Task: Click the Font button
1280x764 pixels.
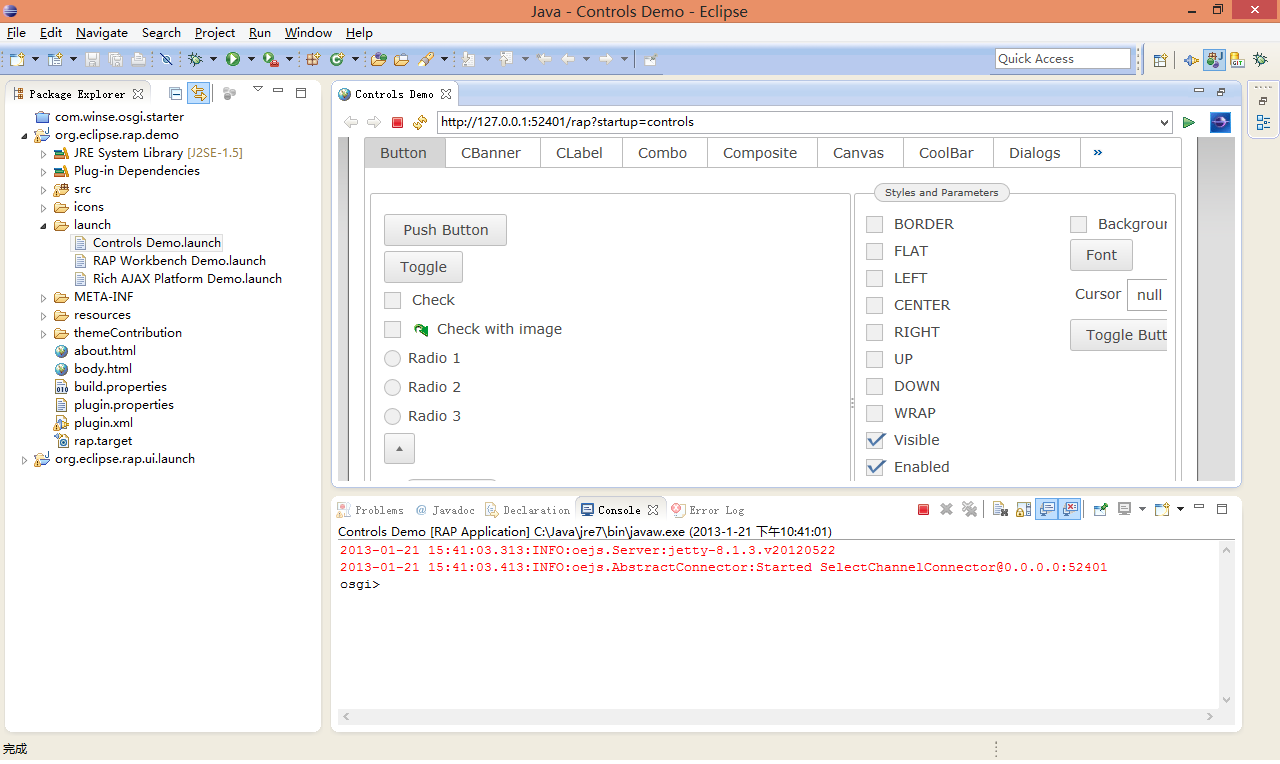Action: coord(1100,255)
